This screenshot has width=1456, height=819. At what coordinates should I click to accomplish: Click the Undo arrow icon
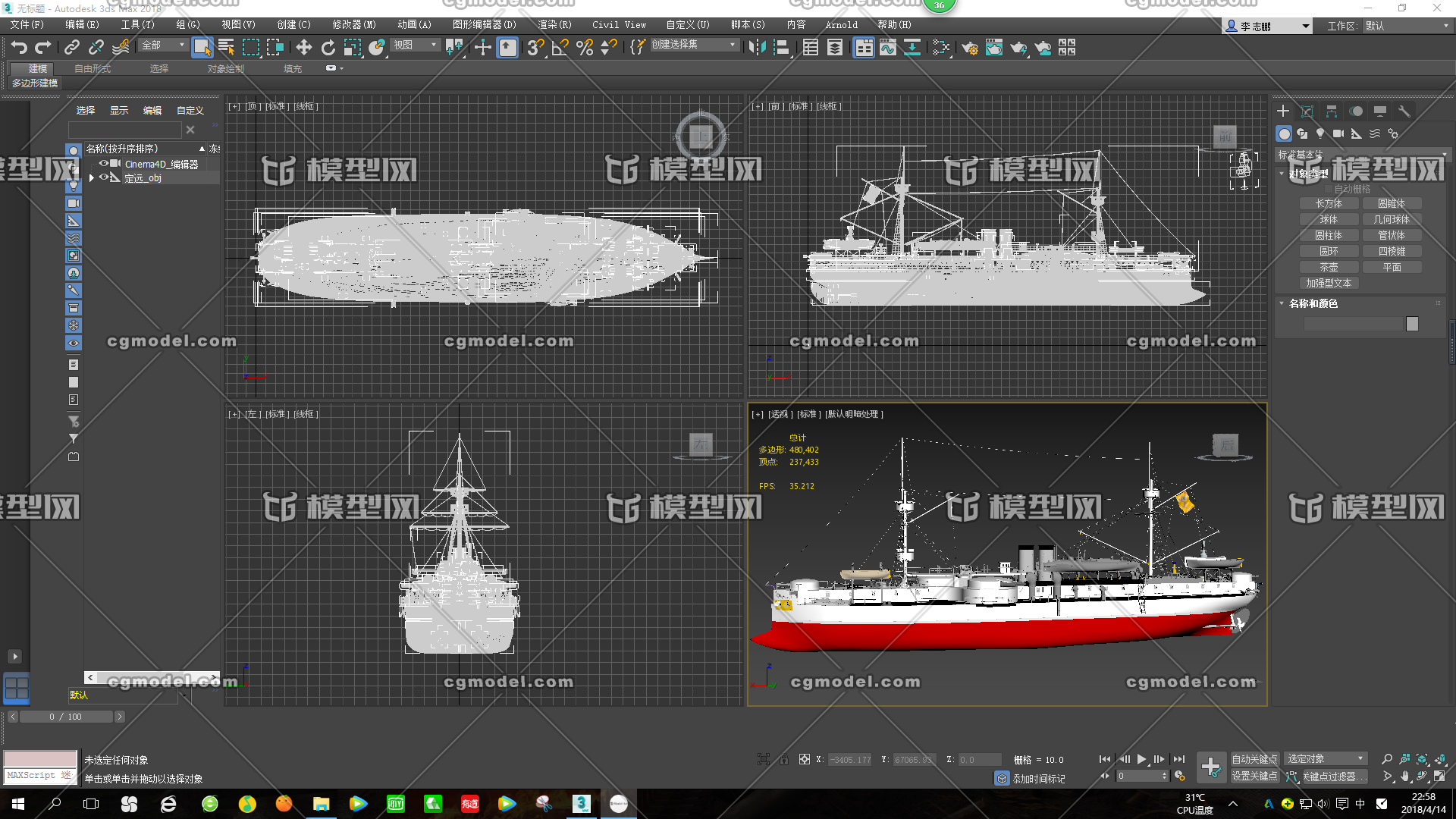tap(19, 48)
